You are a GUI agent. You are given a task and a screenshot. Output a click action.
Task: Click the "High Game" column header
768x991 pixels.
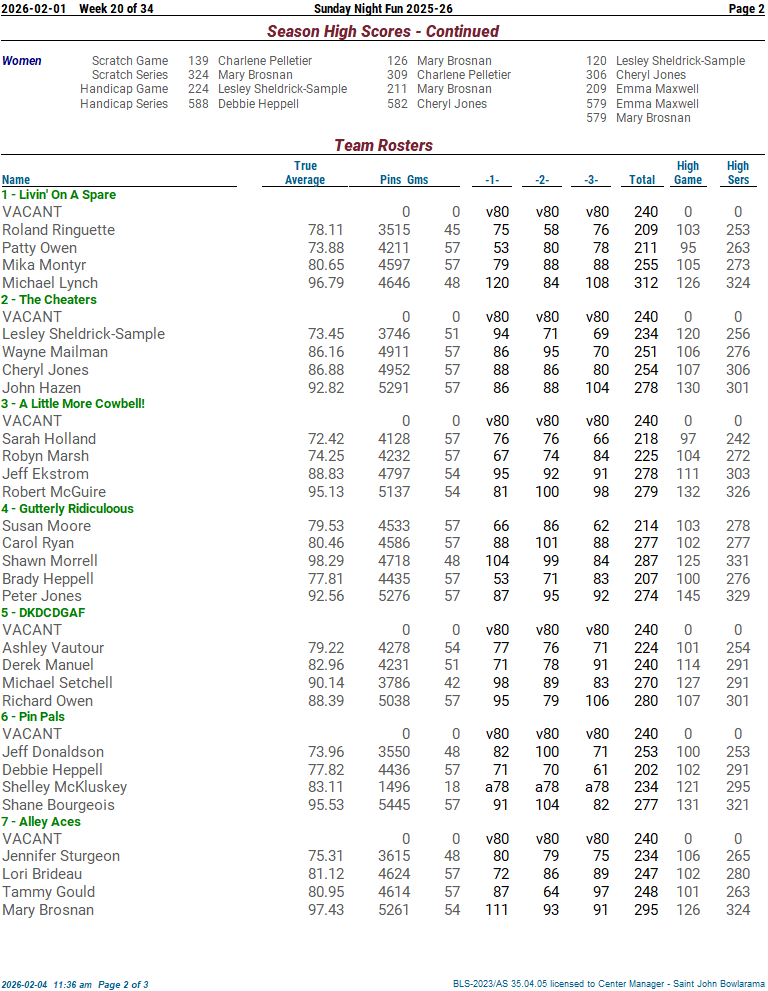pos(687,173)
